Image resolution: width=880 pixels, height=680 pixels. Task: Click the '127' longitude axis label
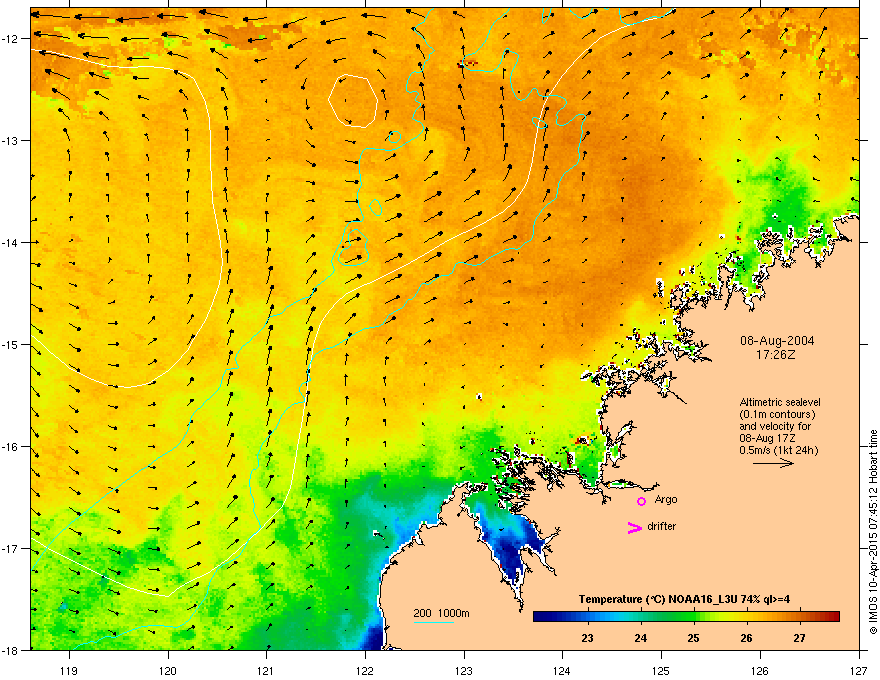pyautogui.click(x=859, y=670)
